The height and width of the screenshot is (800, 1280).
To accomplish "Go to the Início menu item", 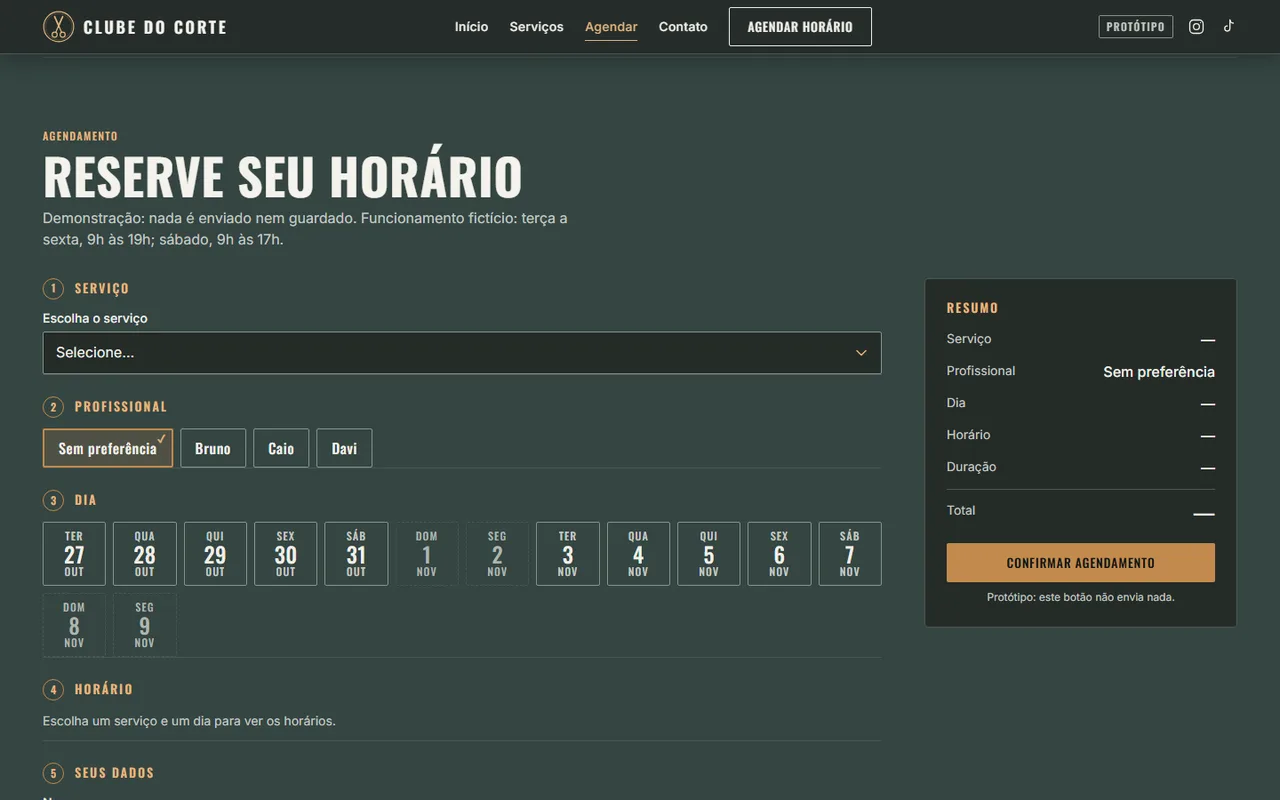I will click(x=471, y=27).
